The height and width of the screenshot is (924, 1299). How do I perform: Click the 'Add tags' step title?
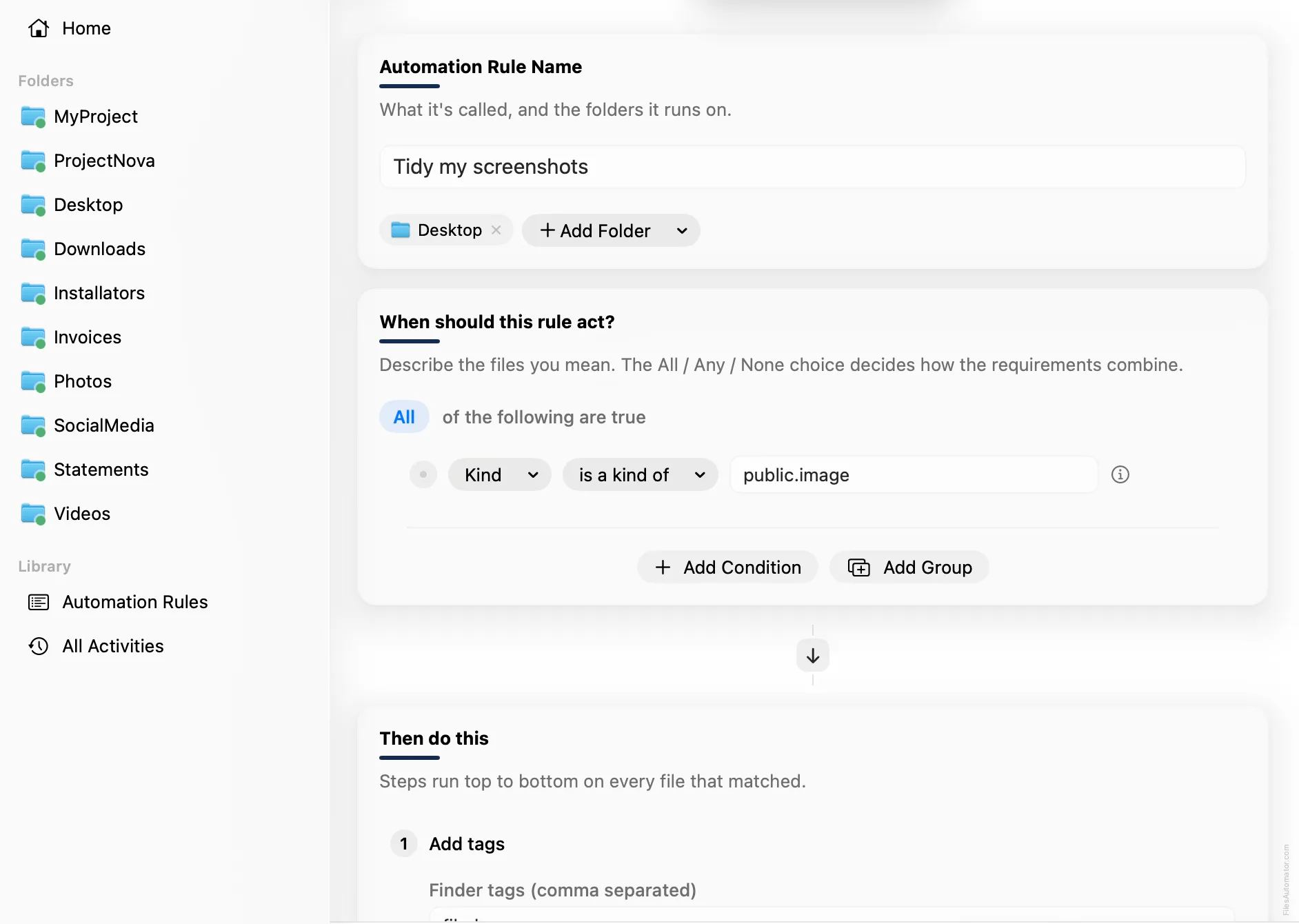(x=467, y=843)
